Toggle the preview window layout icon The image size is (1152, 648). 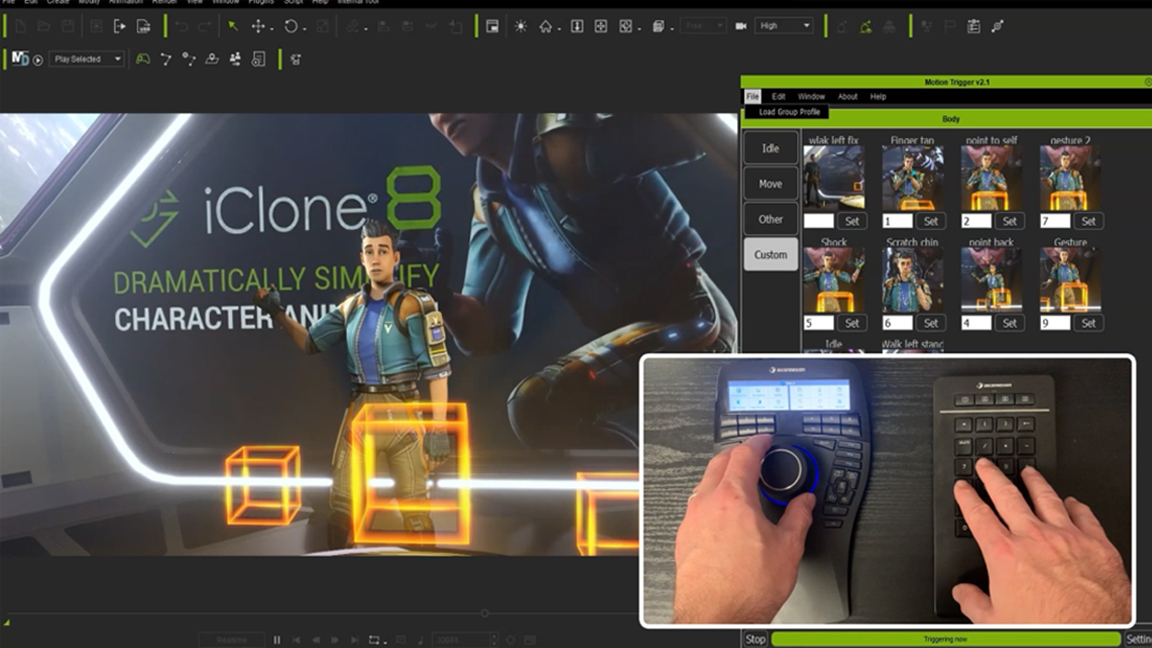492,26
